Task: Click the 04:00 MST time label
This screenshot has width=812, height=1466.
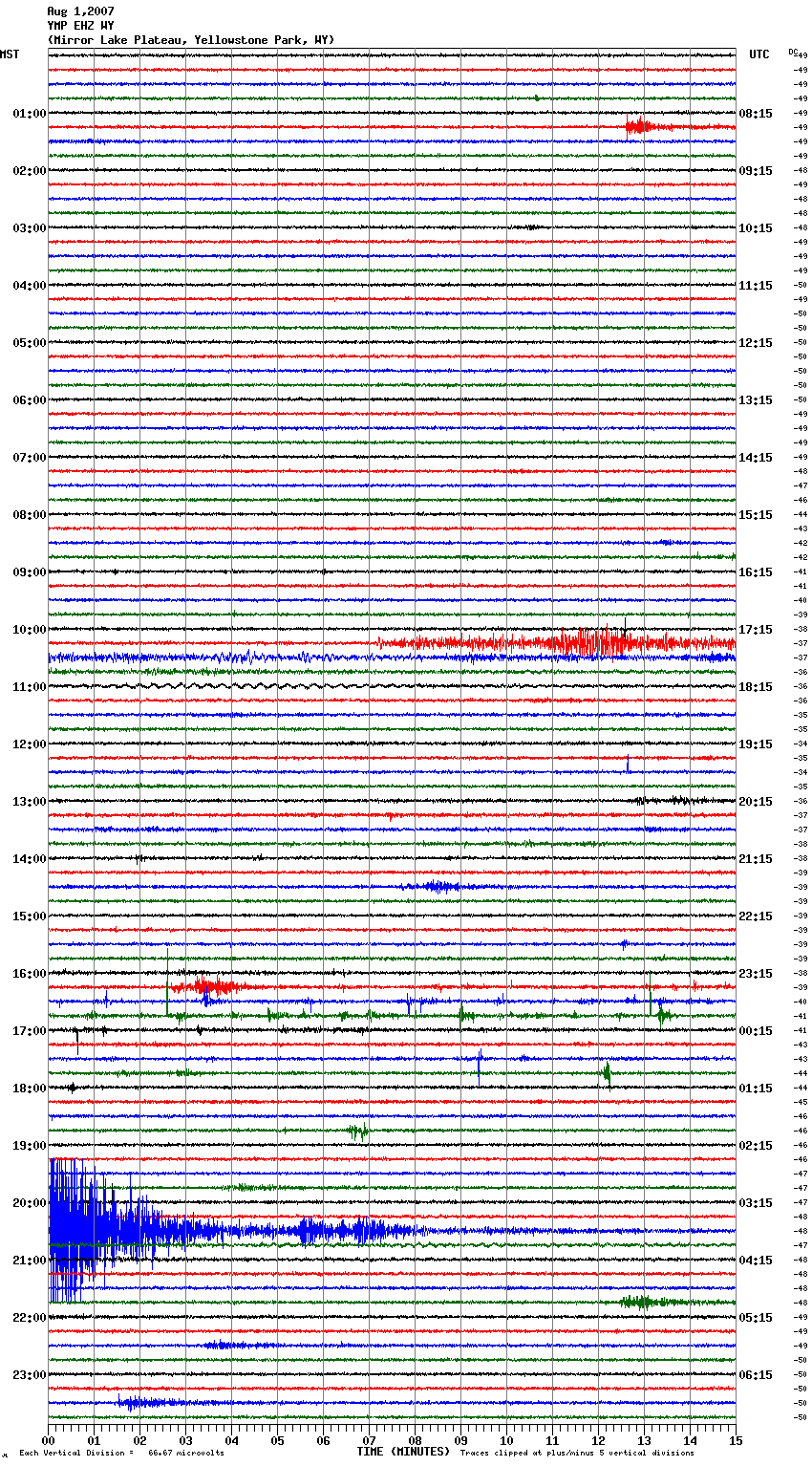Action: (29, 286)
